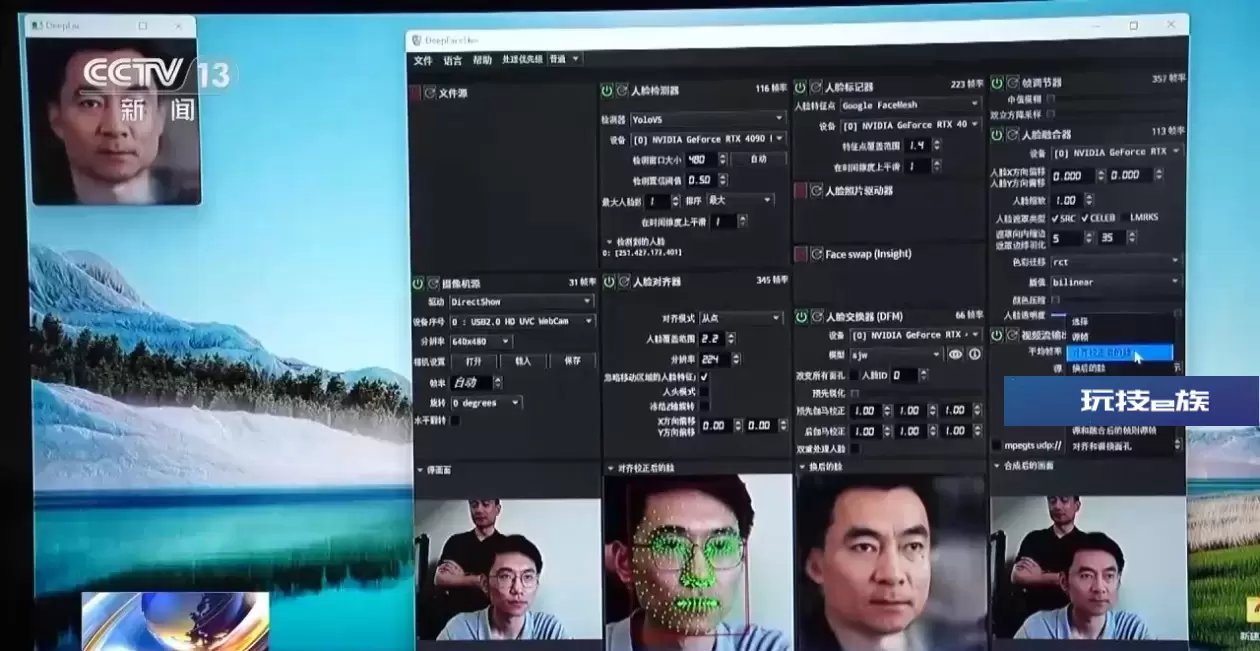Enable the Face swap (Insight) module
This screenshot has width=1260, height=651.
pyautogui.click(x=800, y=254)
